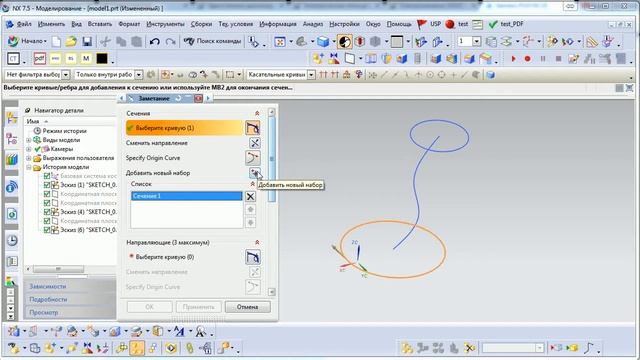Click the clock History tab in resource bar

(x=12, y=240)
